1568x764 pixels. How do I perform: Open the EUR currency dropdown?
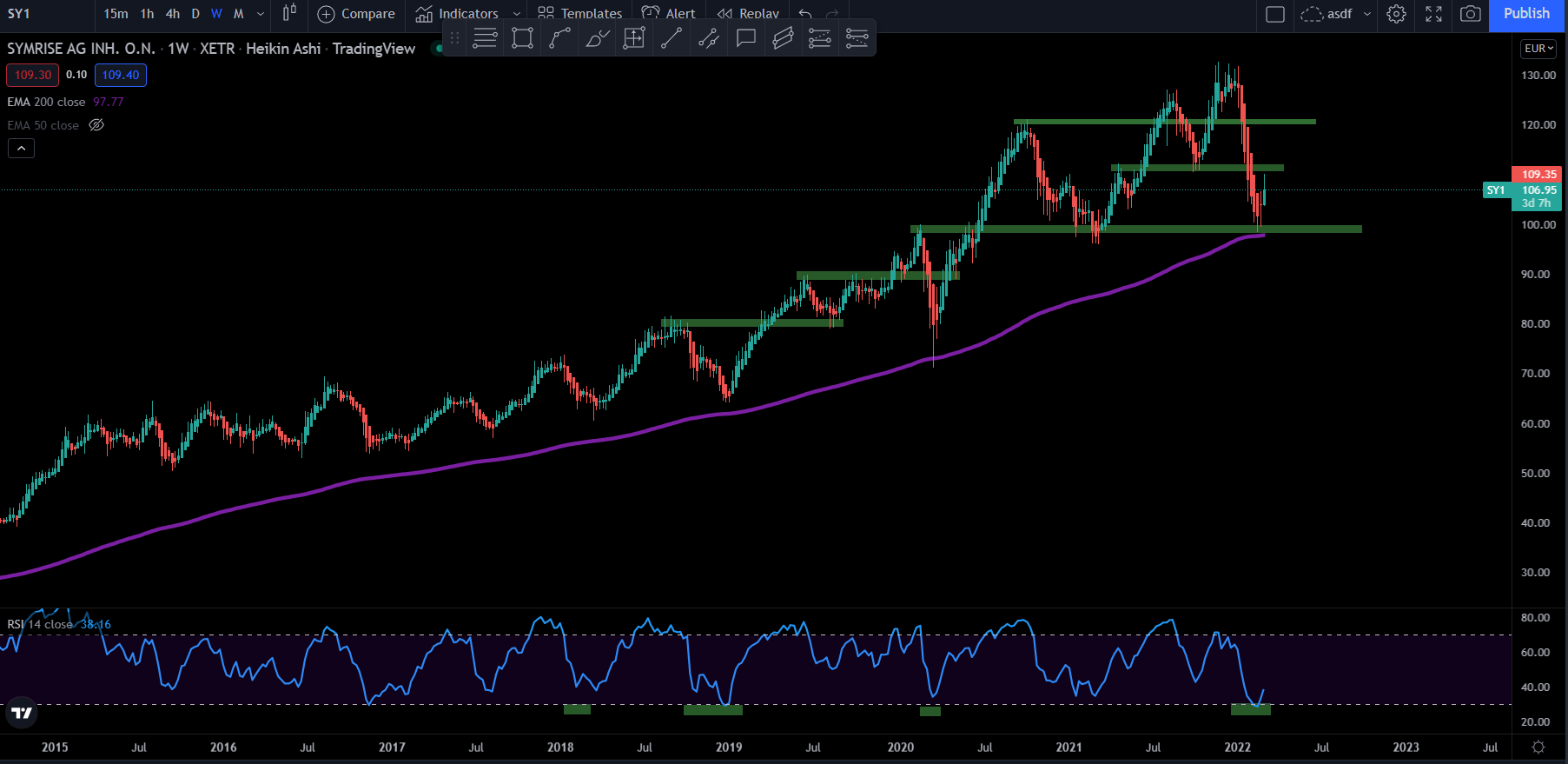click(x=1538, y=49)
